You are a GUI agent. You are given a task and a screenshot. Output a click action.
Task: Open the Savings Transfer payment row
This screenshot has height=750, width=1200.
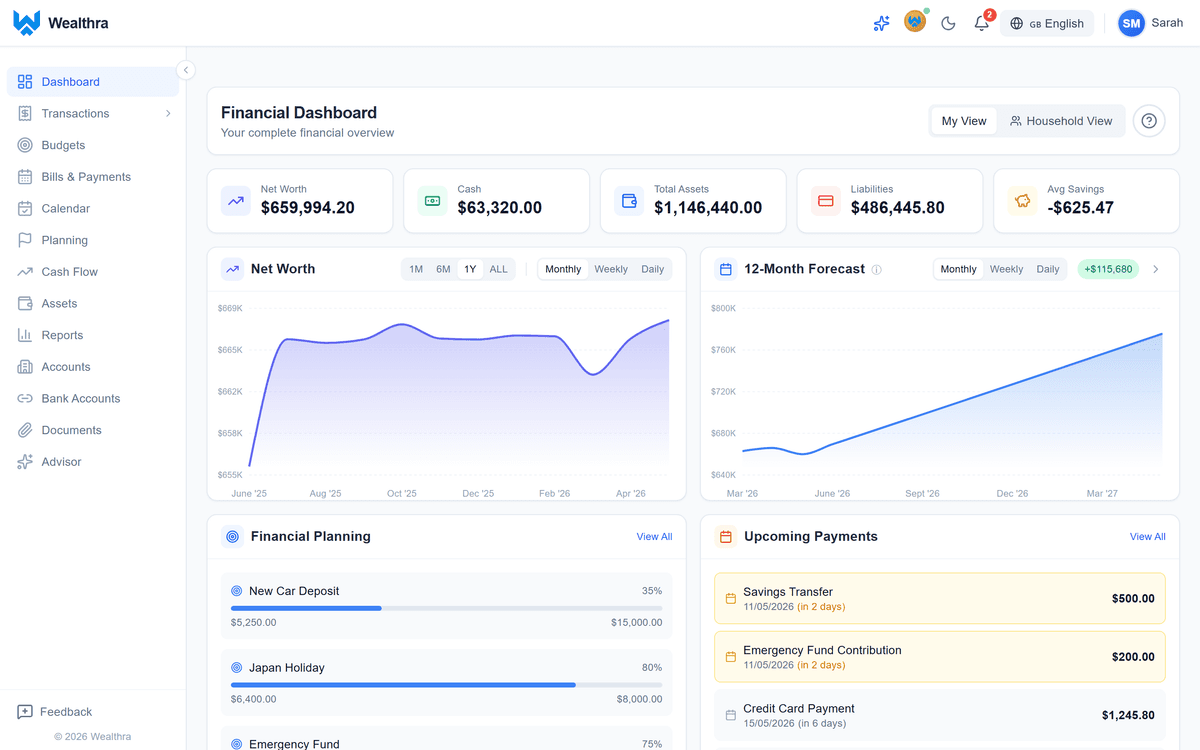tap(940, 598)
